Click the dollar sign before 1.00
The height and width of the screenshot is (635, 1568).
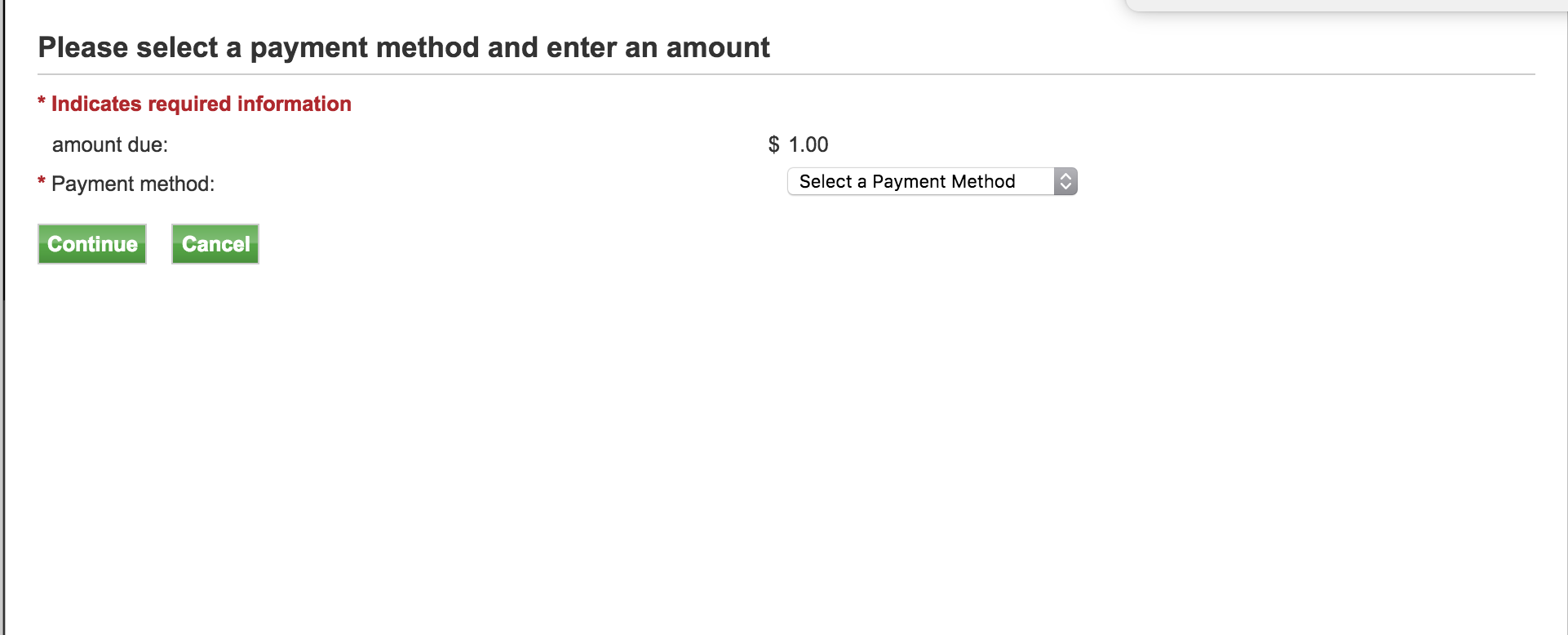click(773, 144)
